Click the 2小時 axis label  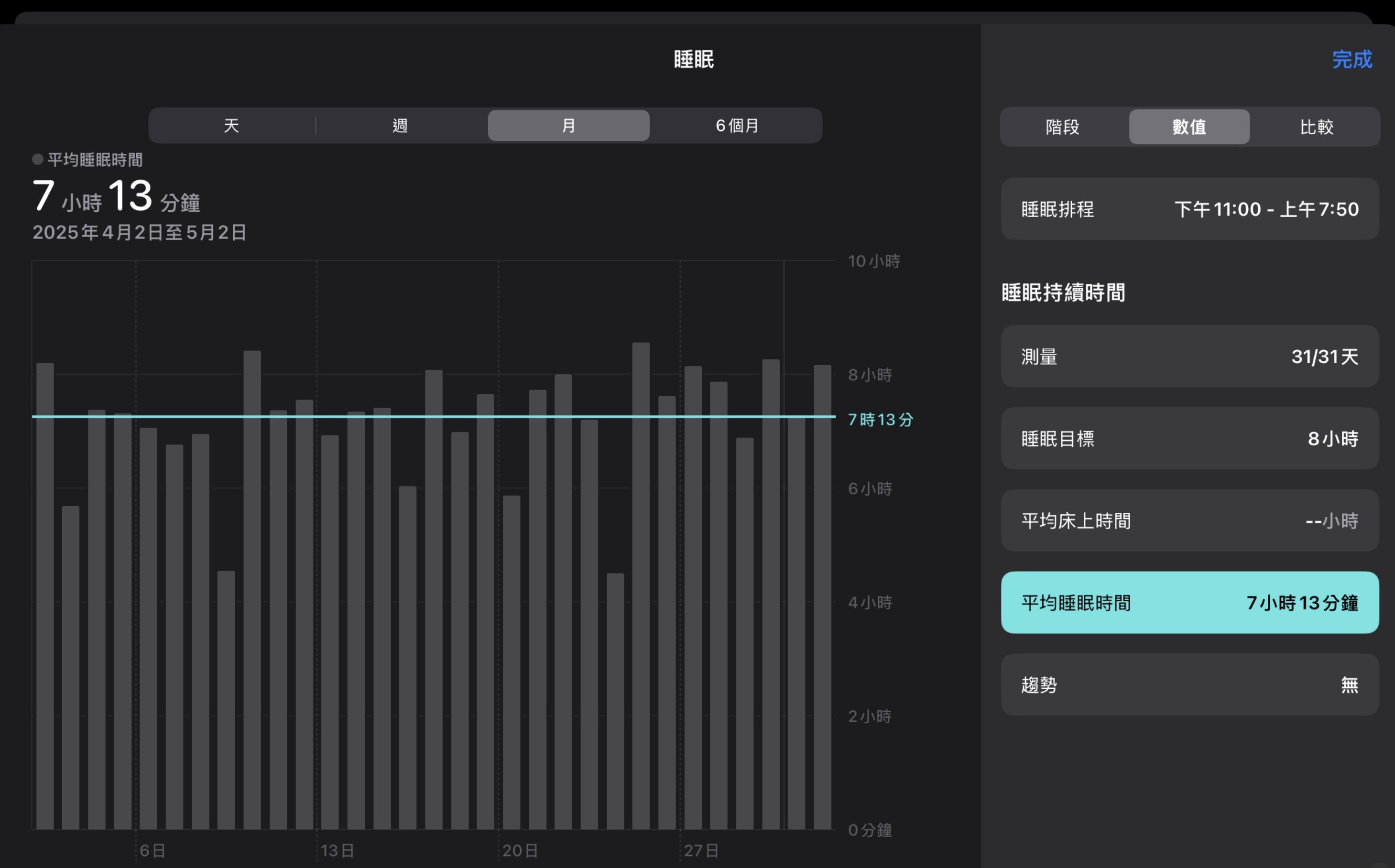click(870, 716)
